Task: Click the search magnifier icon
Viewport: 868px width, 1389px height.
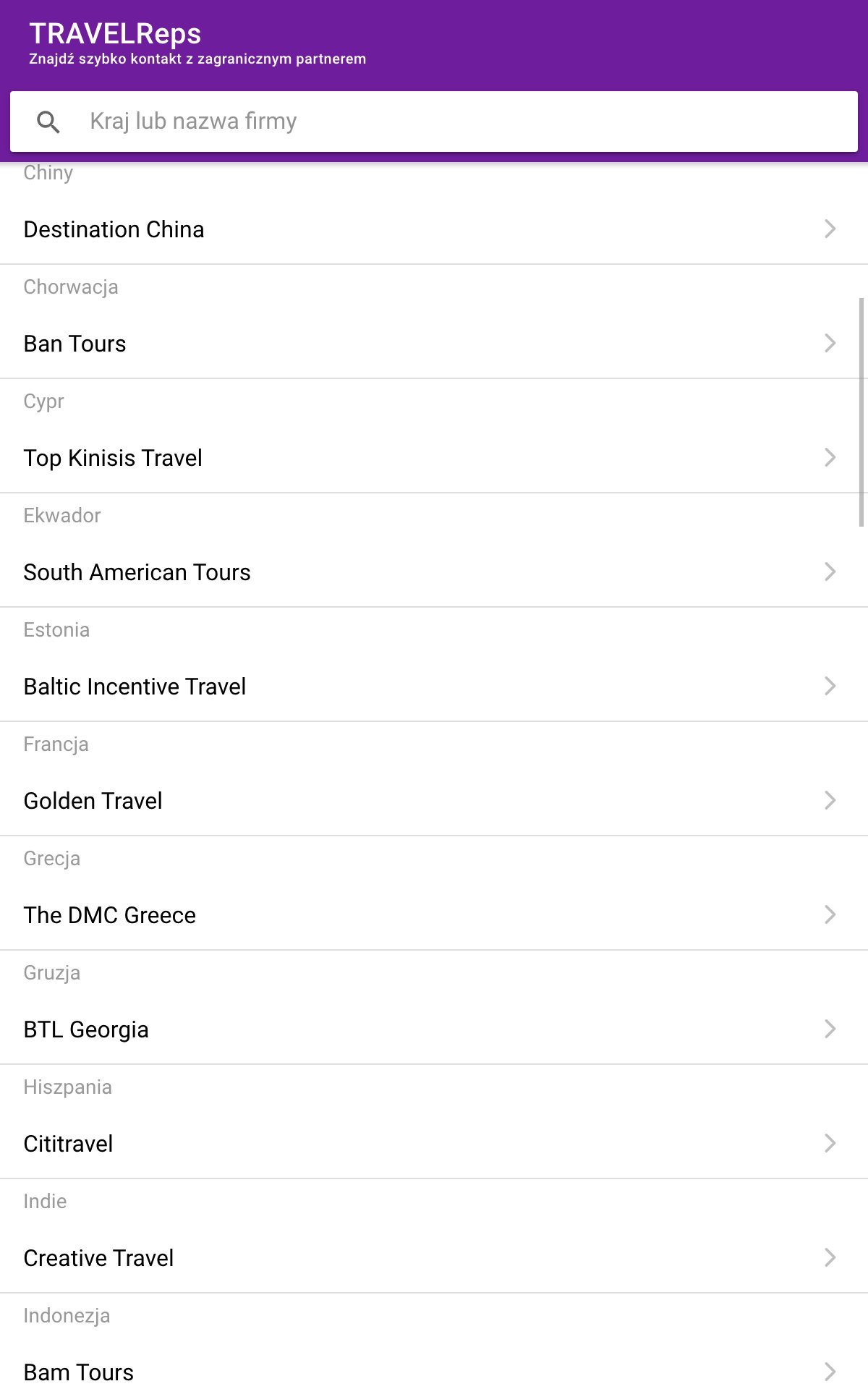Action: (x=48, y=122)
